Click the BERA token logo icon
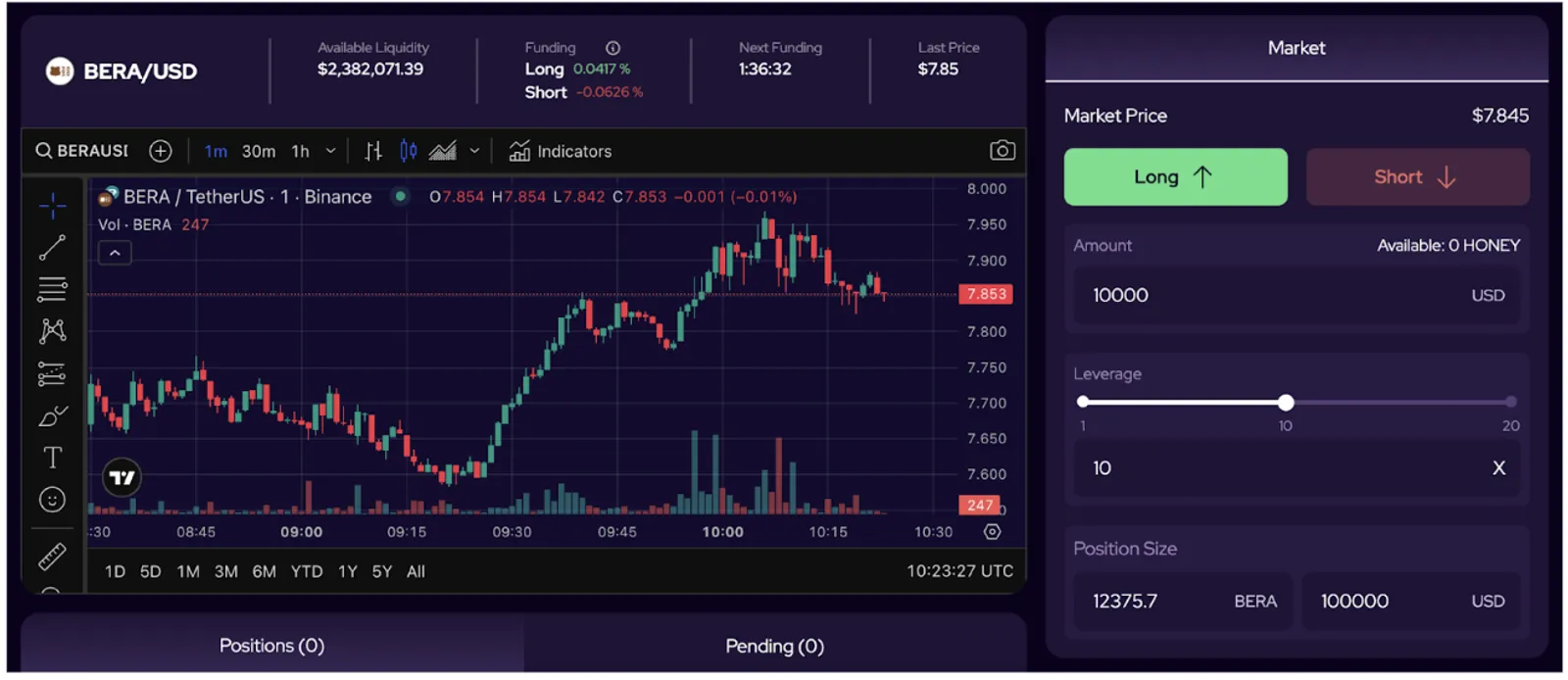Image resolution: width=1568 pixels, height=680 pixels. point(60,71)
